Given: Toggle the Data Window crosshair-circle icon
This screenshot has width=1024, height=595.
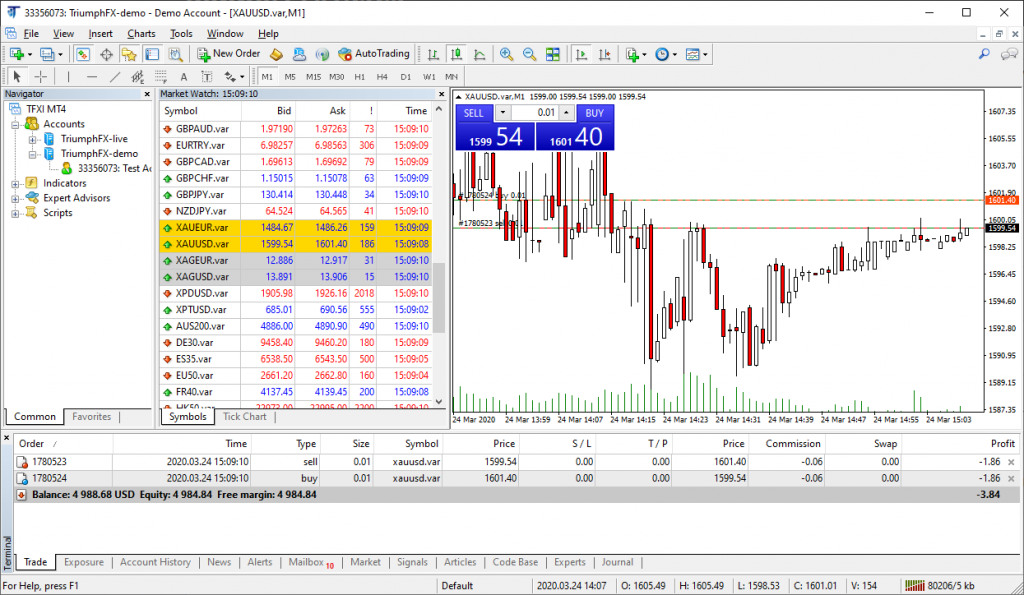Looking at the screenshot, I should pos(106,54).
